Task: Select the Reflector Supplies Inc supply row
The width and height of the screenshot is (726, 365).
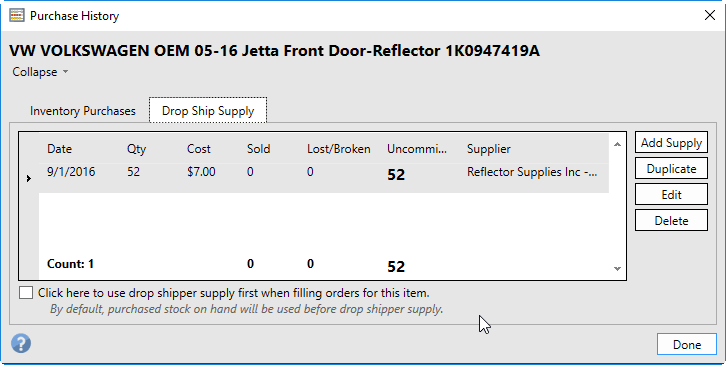Action: point(324,178)
